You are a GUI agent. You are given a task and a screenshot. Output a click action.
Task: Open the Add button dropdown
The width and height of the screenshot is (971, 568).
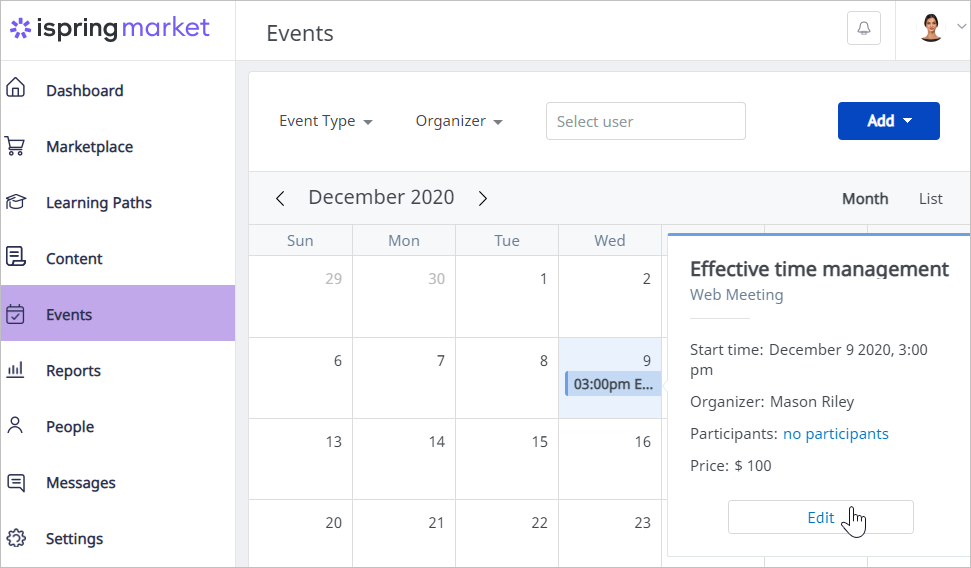(x=889, y=121)
